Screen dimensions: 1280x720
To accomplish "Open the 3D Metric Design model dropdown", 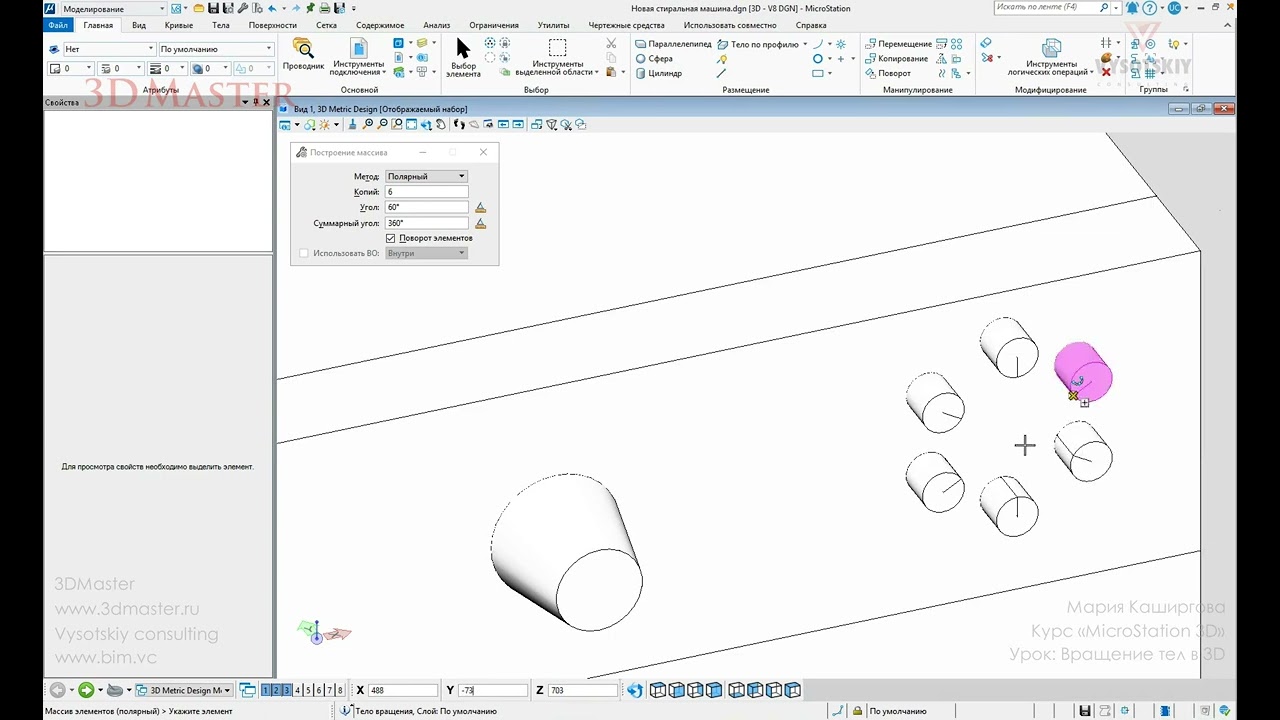I will [183, 690].
